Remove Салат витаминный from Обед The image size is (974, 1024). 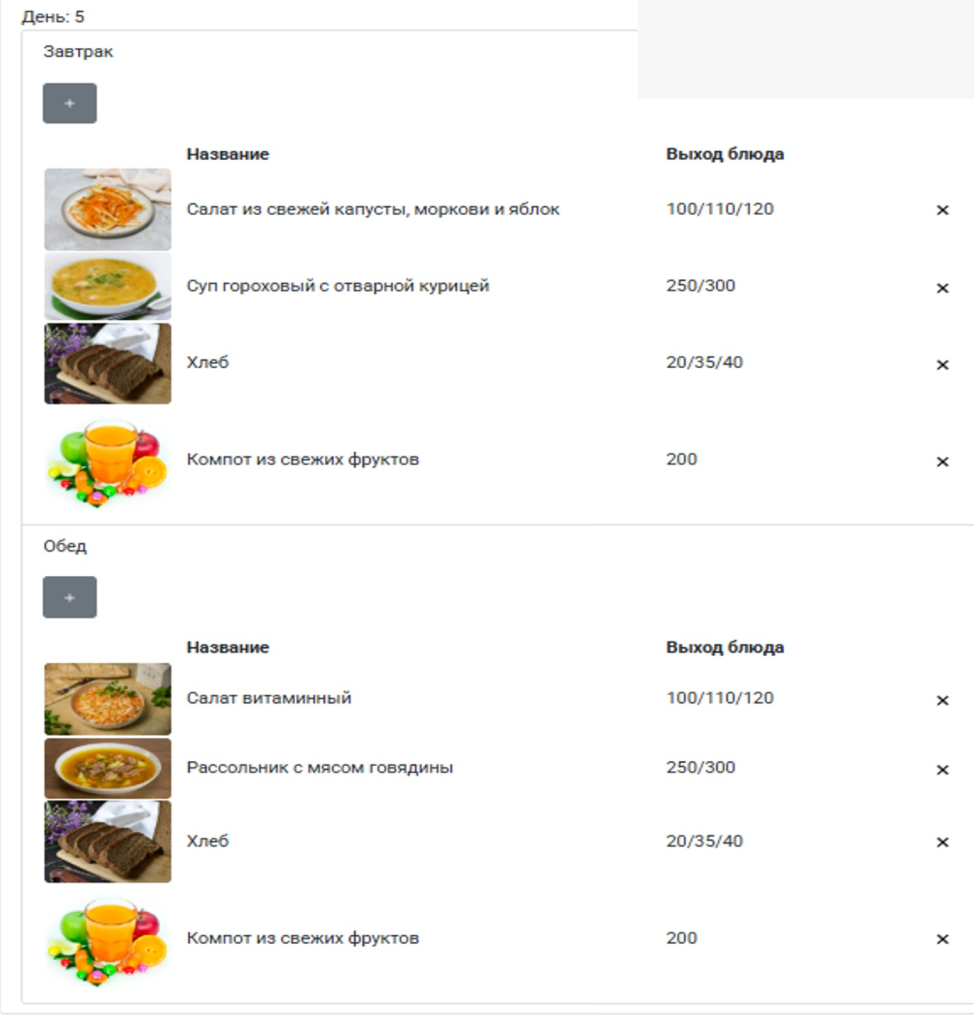point(942,701)
